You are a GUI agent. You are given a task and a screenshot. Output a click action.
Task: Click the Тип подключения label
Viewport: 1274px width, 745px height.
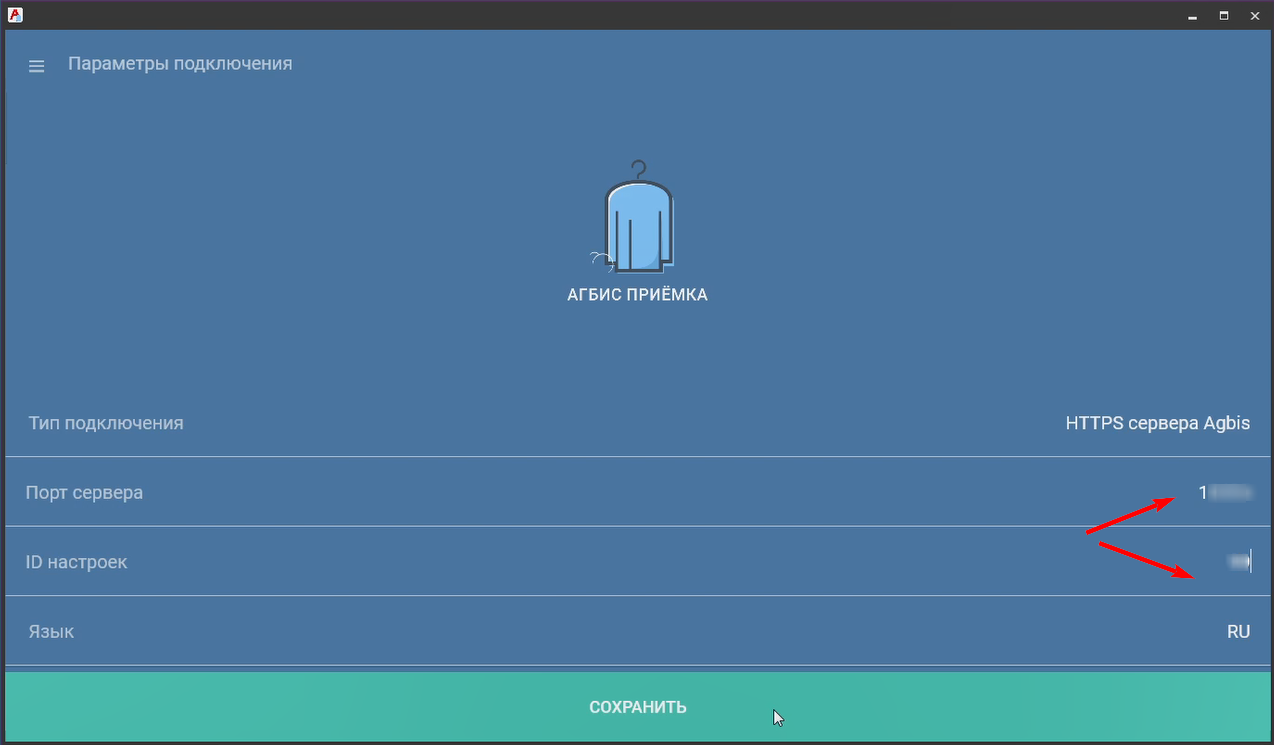106,423
